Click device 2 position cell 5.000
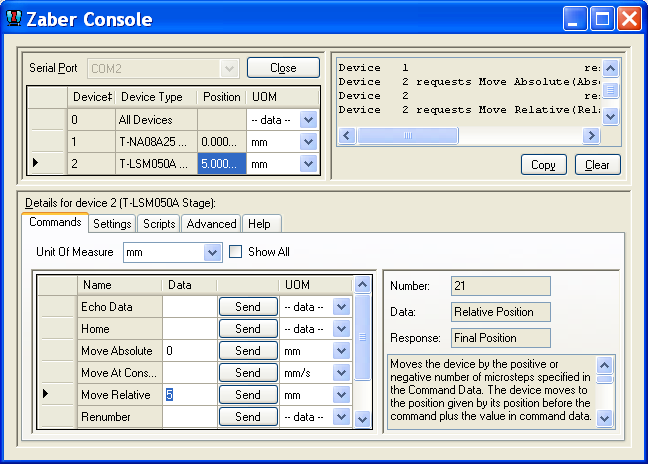 pyautogui.click(x=222, y=164)
